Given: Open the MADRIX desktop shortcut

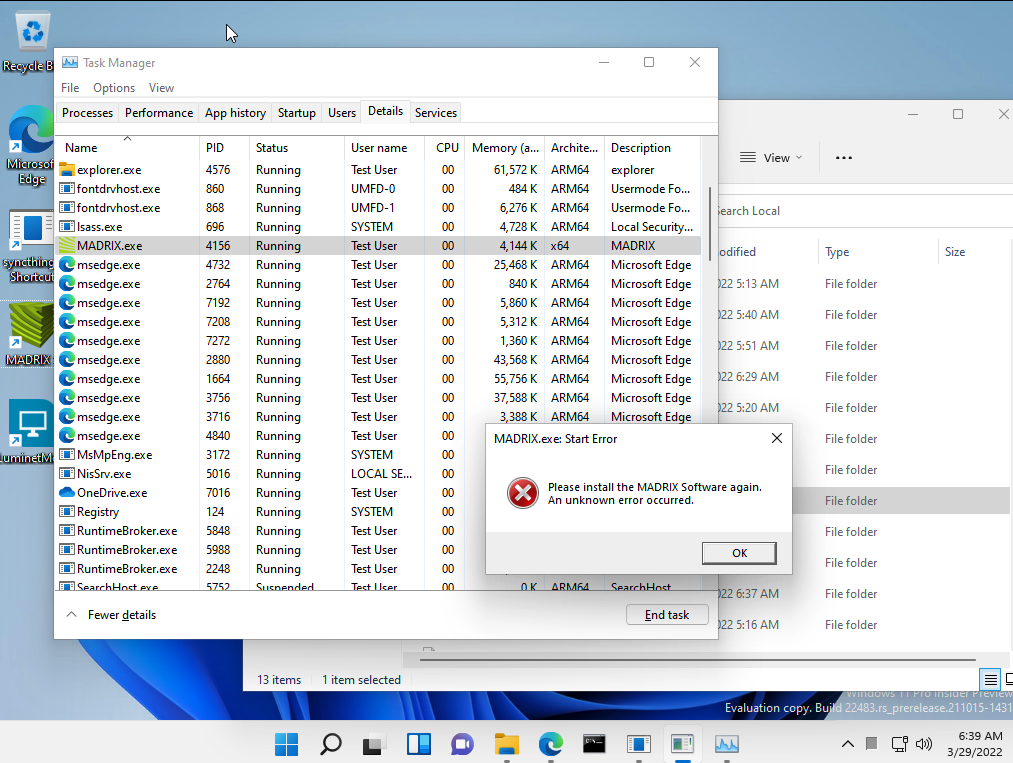Looking at the screenshot, I should pyautogui.click(x=29, y=334).
